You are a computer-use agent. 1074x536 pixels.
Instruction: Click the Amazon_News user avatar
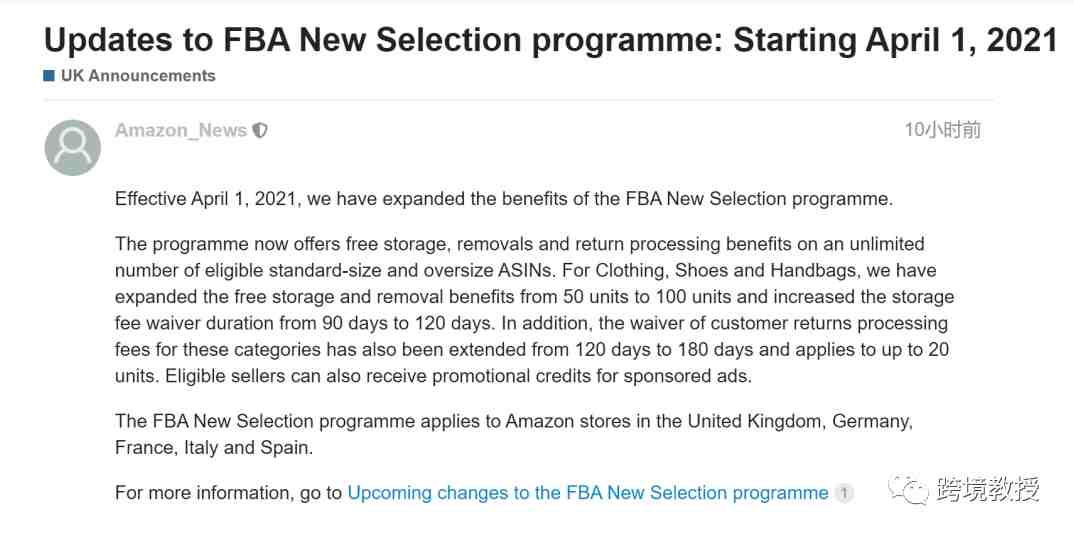(73, 148)
